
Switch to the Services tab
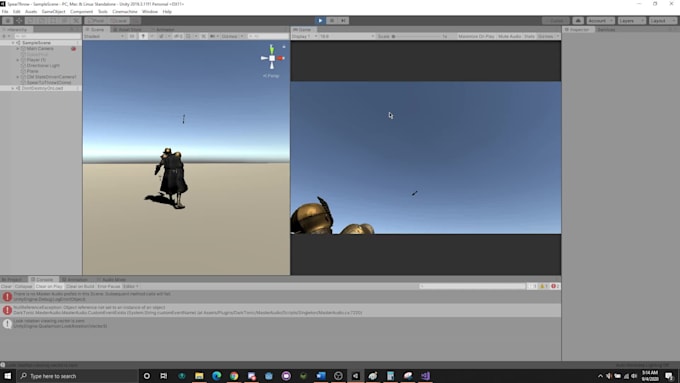(x=606, y=29)
